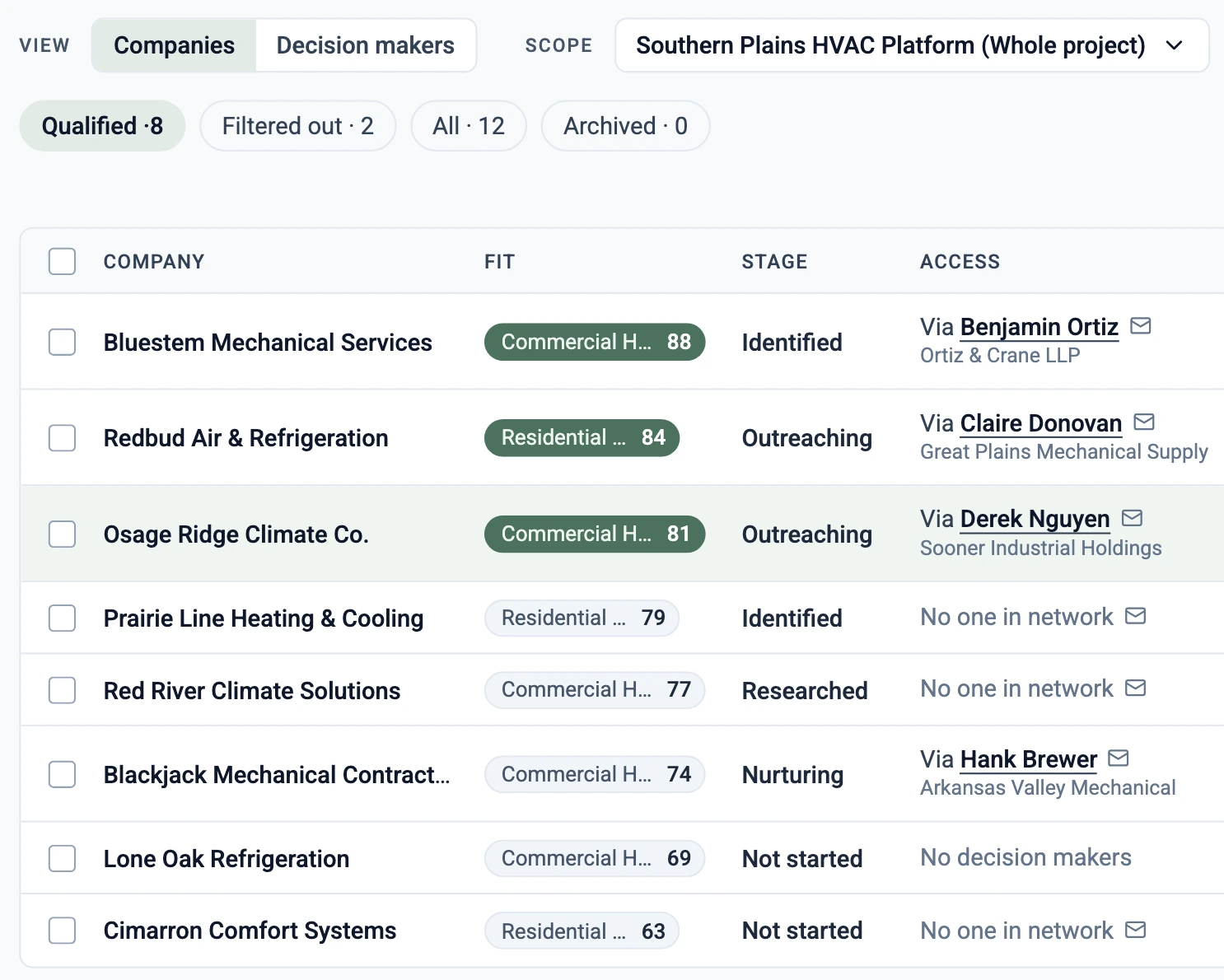Click the mail icon beside Hank Brewer
This screenshot has height=980, width=1224.
pos(1119,758)
